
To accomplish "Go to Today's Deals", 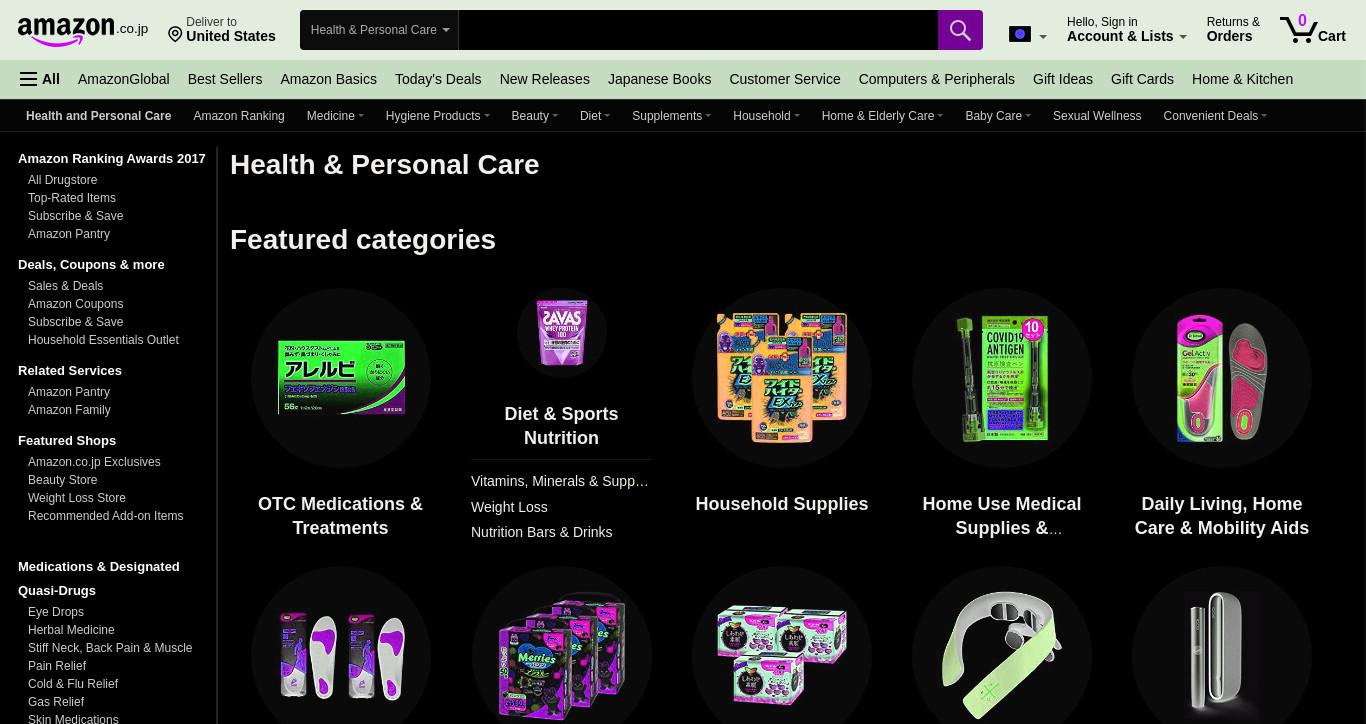I will pos(438,79).
